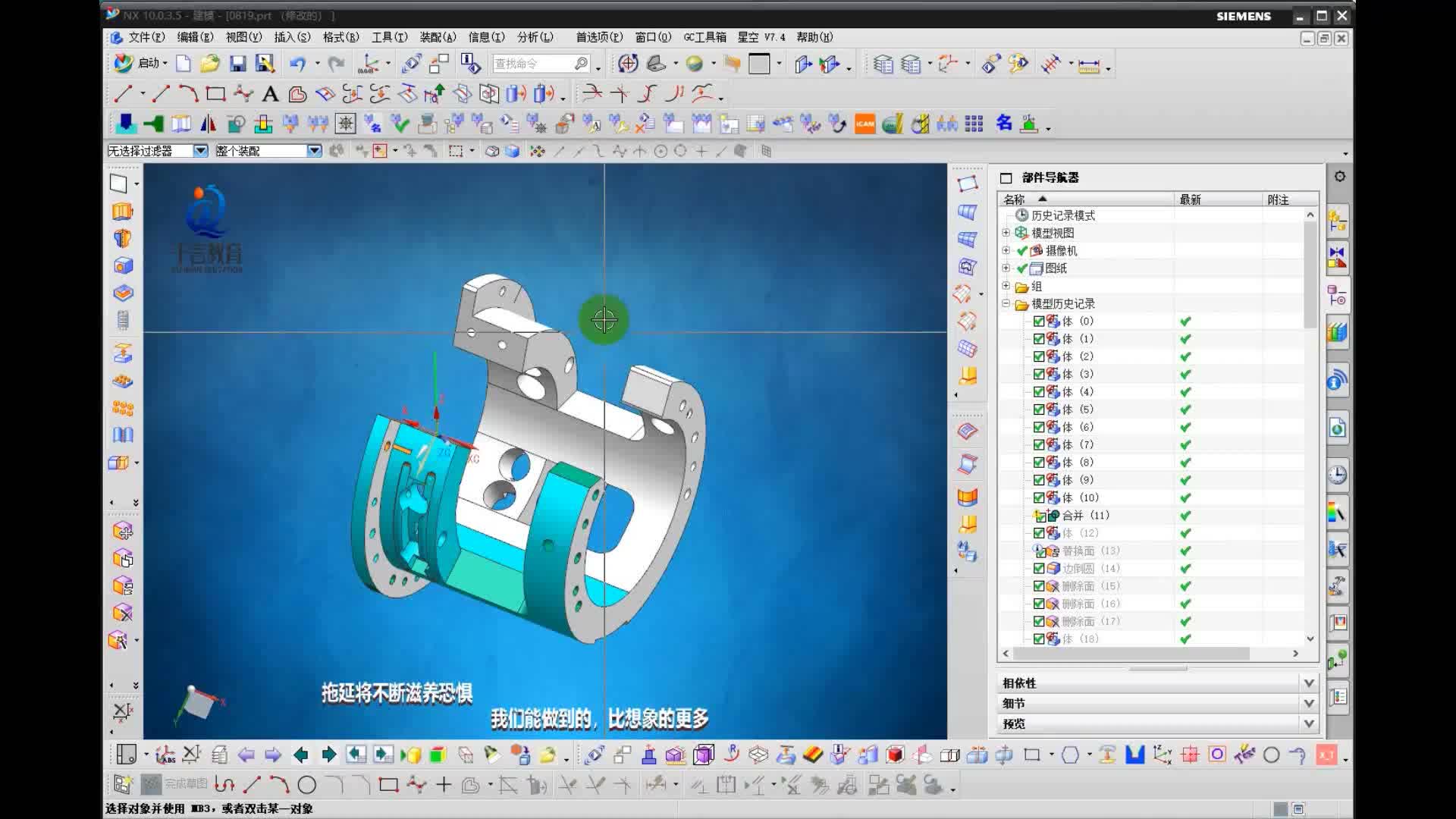
Task: Uncheck feature 体 (0) checkbox
Action: click(x=1039, y=321)
